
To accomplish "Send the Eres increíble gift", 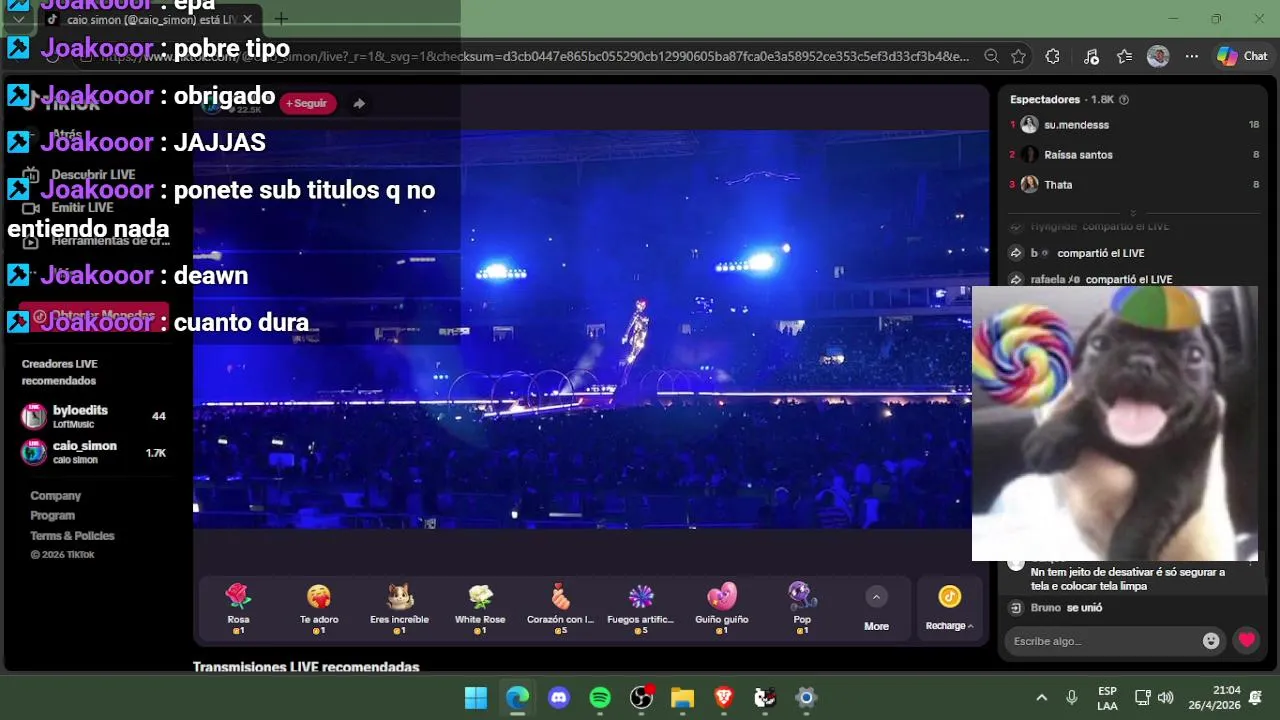I will point(399,608).
